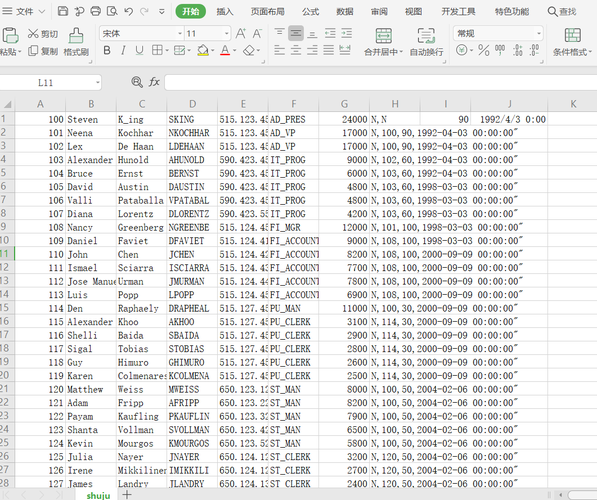Toggle Bold formatting
This screenshot has width=597, height=500.
coord(107,50)
